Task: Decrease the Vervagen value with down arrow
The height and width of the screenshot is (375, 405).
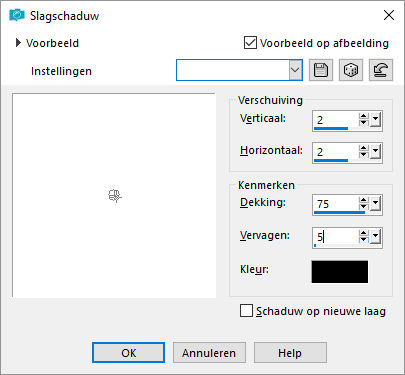Action: tap(364, 240)
